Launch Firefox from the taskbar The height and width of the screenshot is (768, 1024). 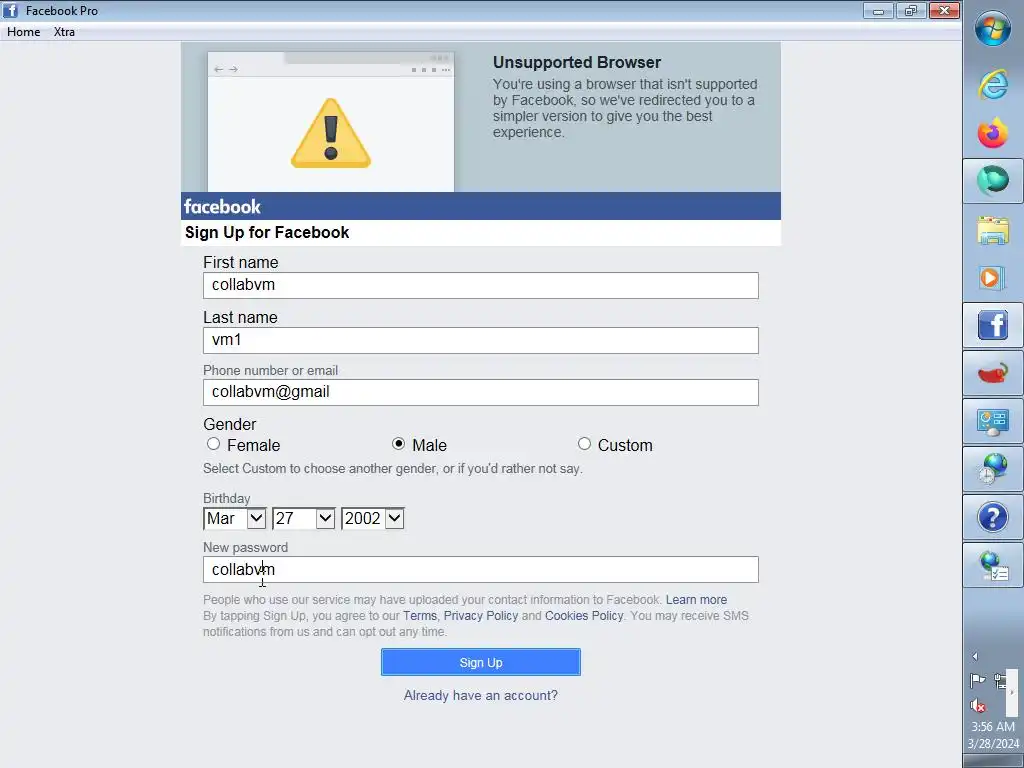pos(993,133)
